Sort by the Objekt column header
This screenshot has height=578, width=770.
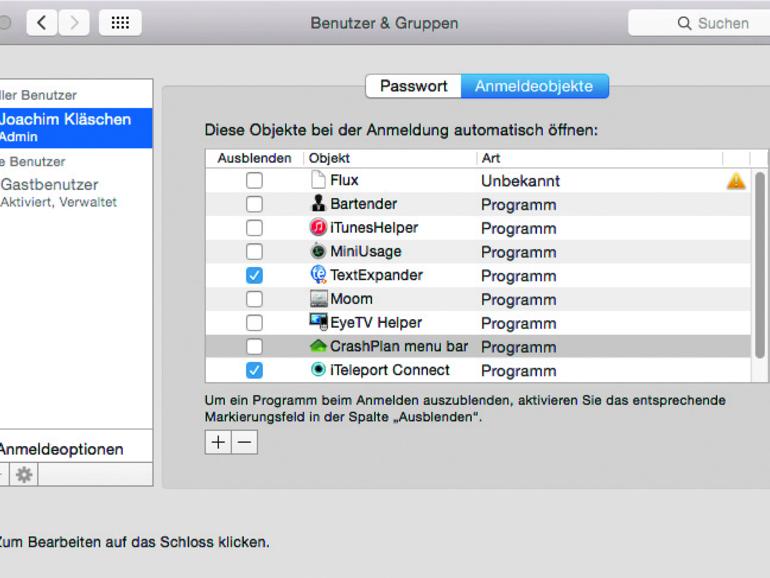coord(390,158)
